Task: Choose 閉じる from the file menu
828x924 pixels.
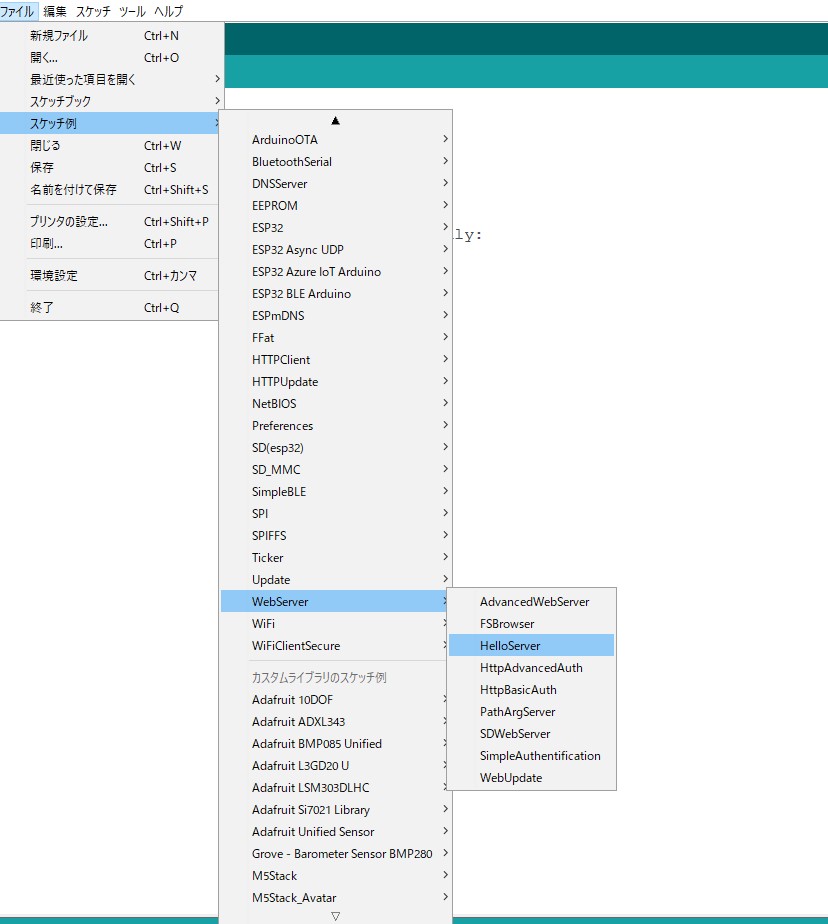Action: click(x=110, y=146)
